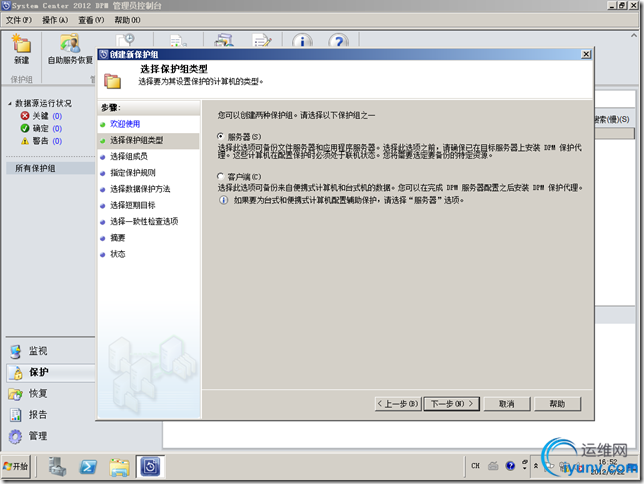
Task: Select the 选择组成员 step
Action: point(129,157)
